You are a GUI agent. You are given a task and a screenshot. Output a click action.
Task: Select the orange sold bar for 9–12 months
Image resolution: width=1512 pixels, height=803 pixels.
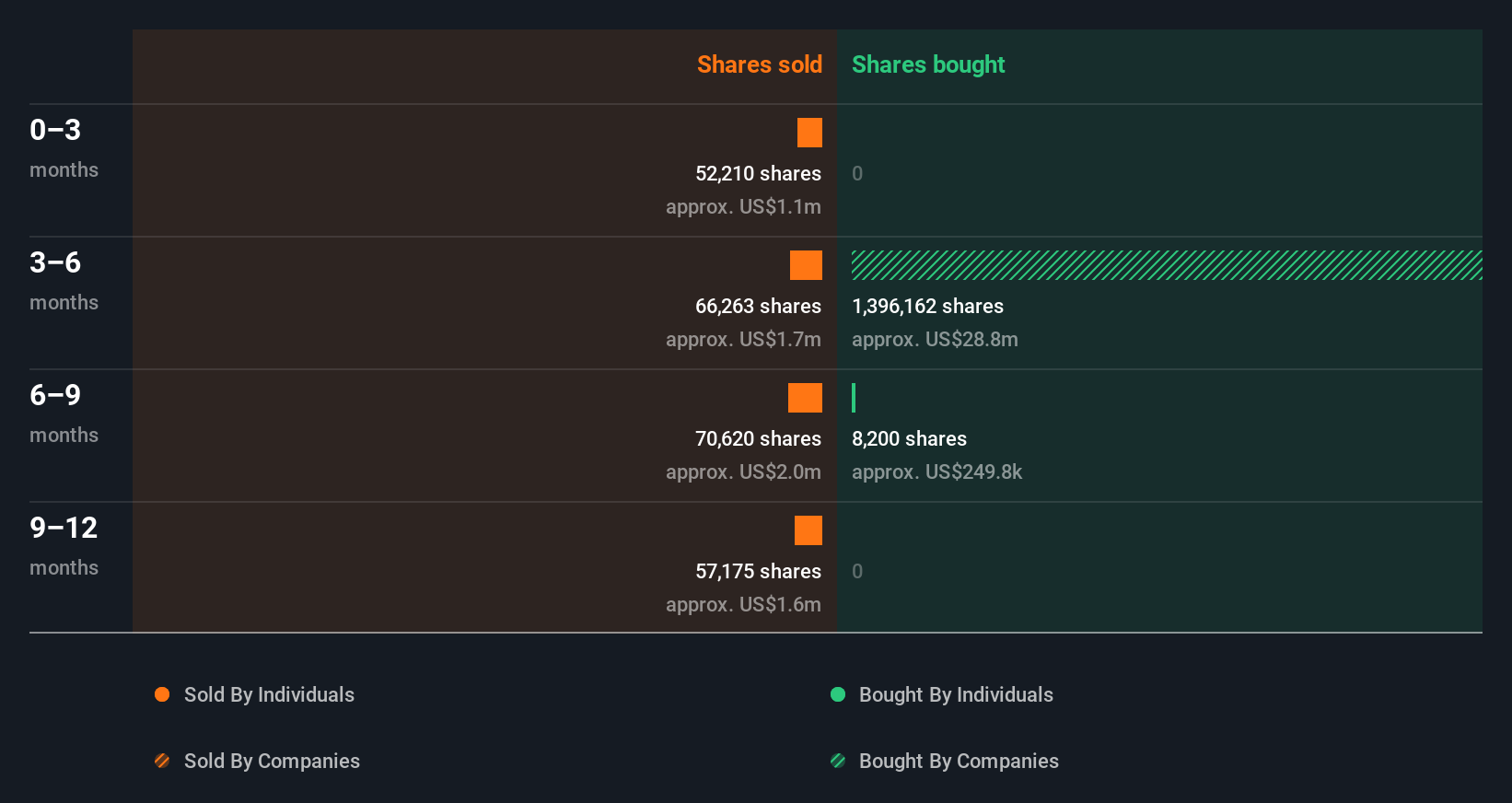[808, 530]
